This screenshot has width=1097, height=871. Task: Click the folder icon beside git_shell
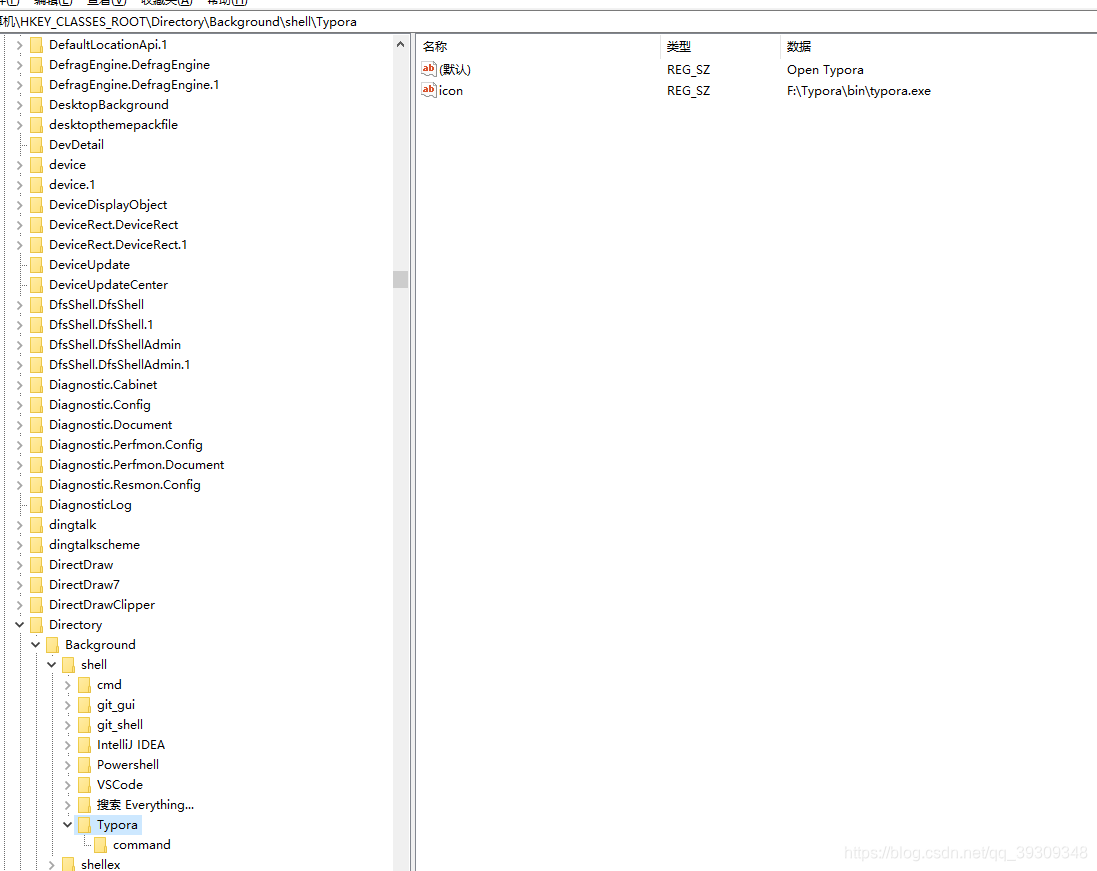(85, 725)
